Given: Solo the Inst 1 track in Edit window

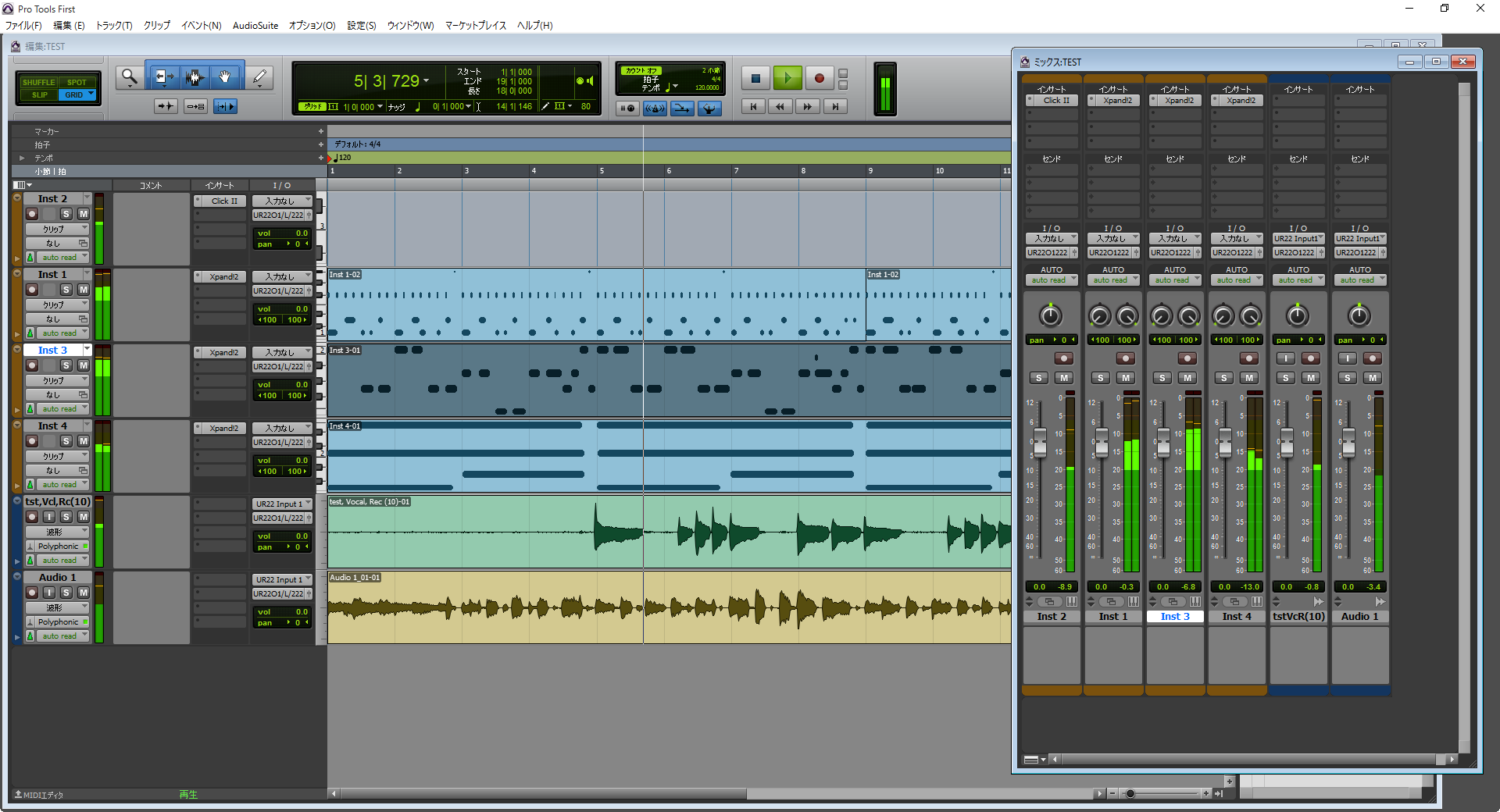Looking at the screenshot, I should (x=66, y=290).
